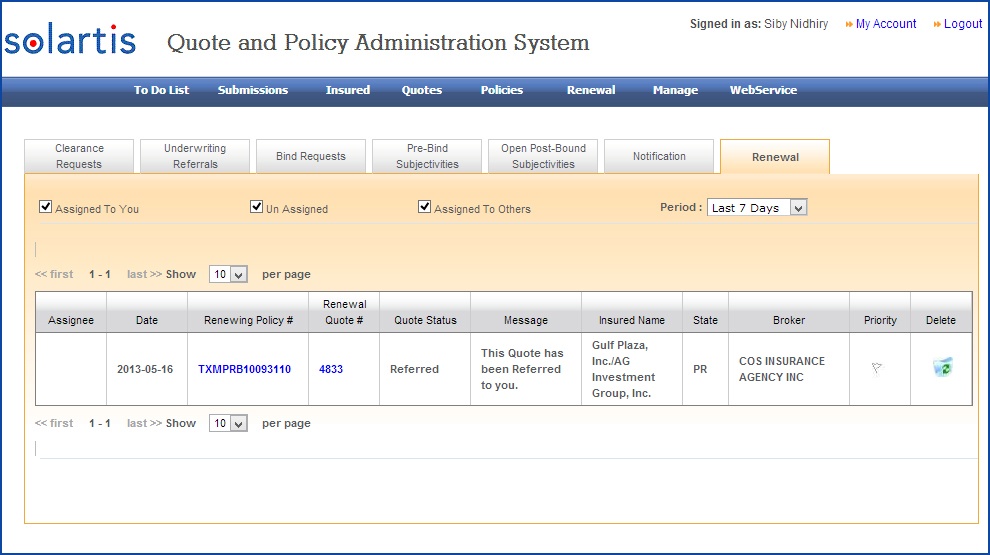Image resolution: width=990 pixels, height=555 pixels.
Task: Click the arrow icon beside Logout
Action: 937,24
